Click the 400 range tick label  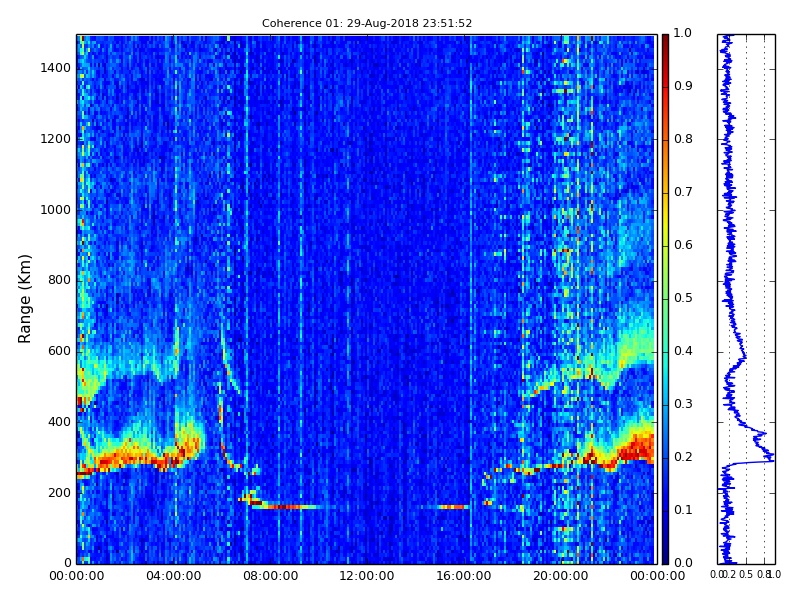(x=59, y=422)
